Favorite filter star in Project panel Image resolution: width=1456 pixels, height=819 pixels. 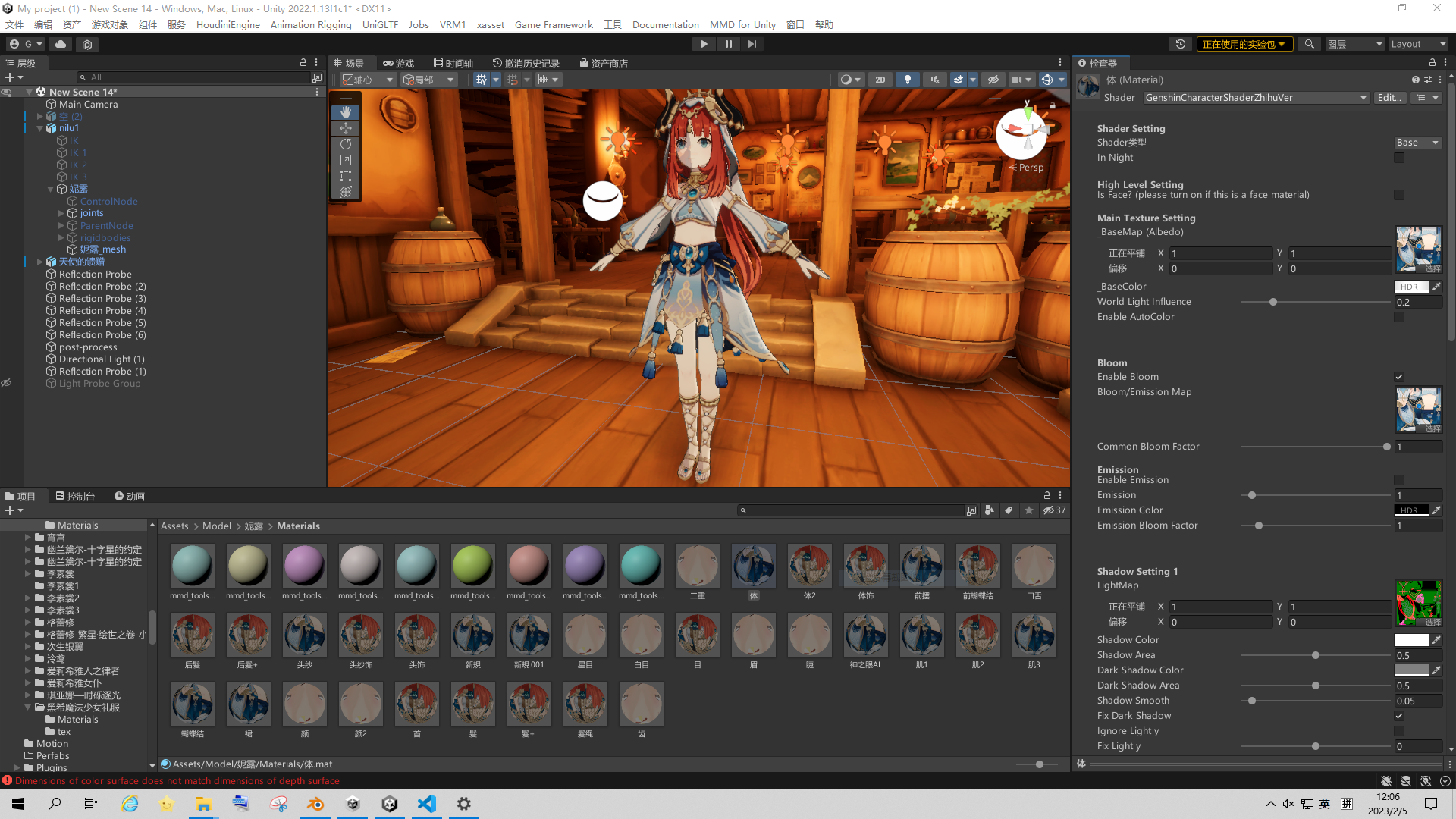pos(1028,510)
